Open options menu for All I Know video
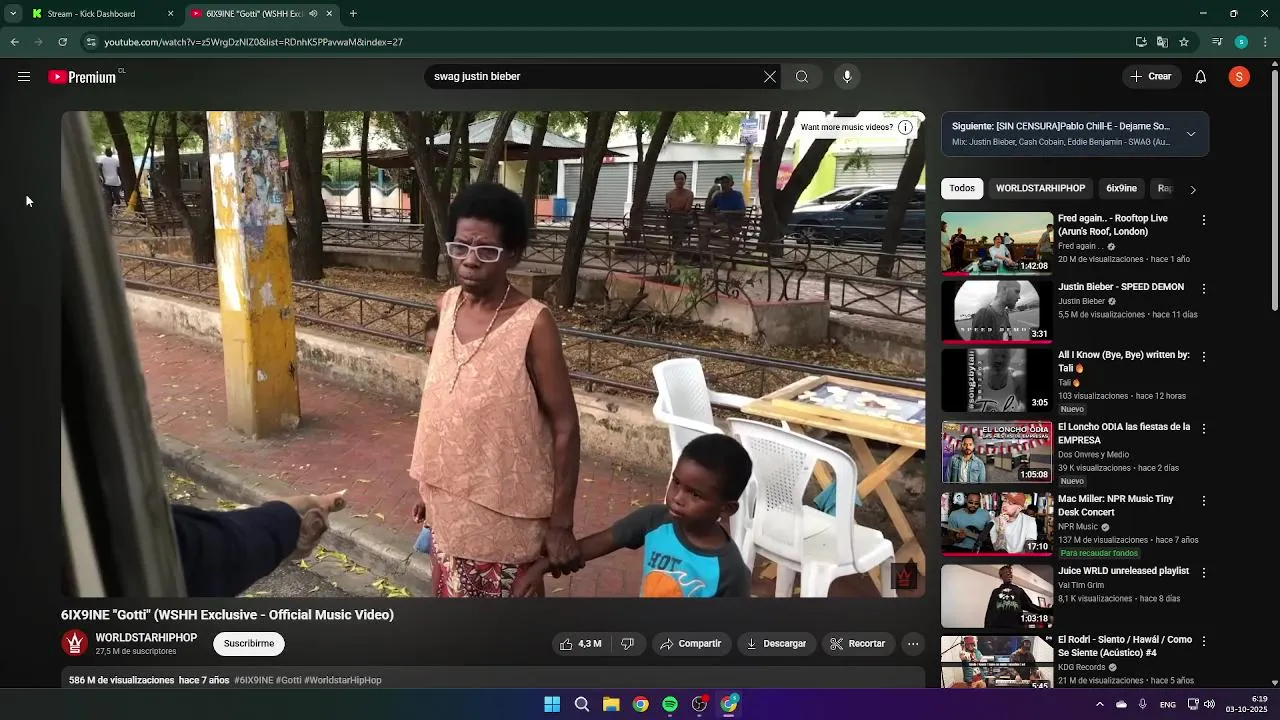 (x=1204, y=357)
